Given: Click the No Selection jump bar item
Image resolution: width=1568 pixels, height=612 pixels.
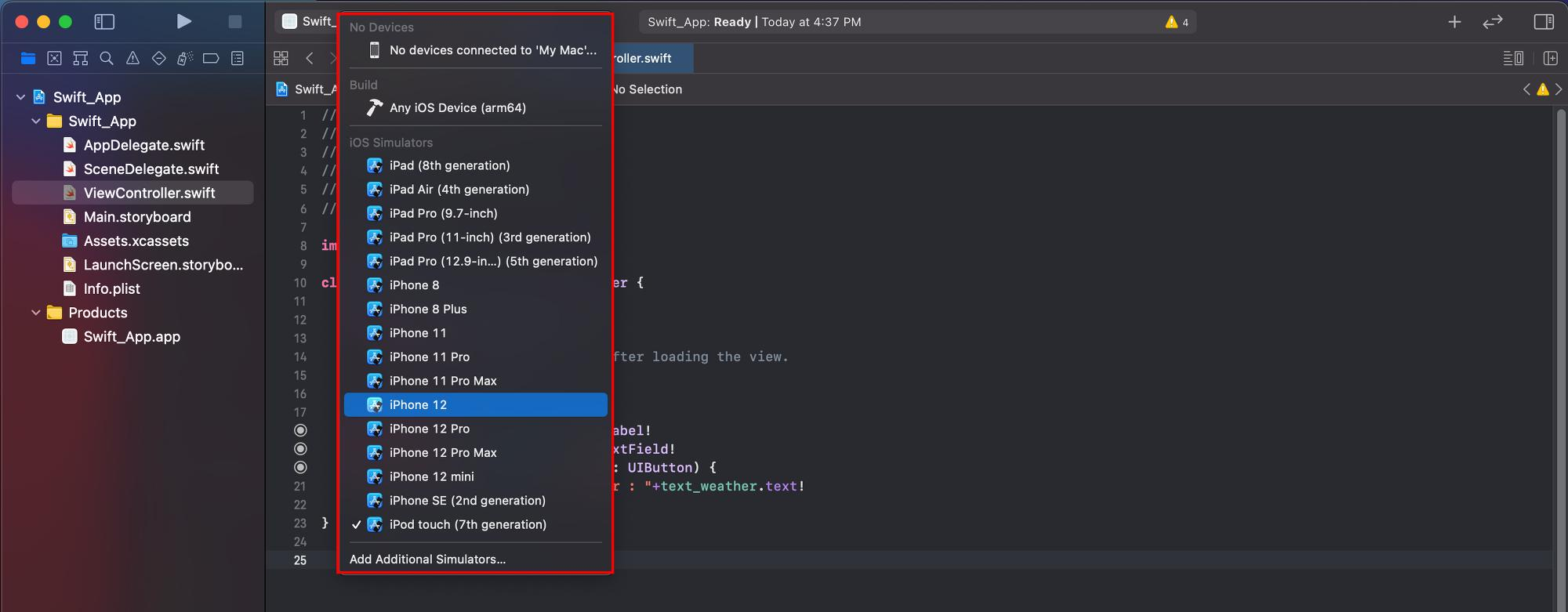Looking at the screenshot, I should (648, 89).
